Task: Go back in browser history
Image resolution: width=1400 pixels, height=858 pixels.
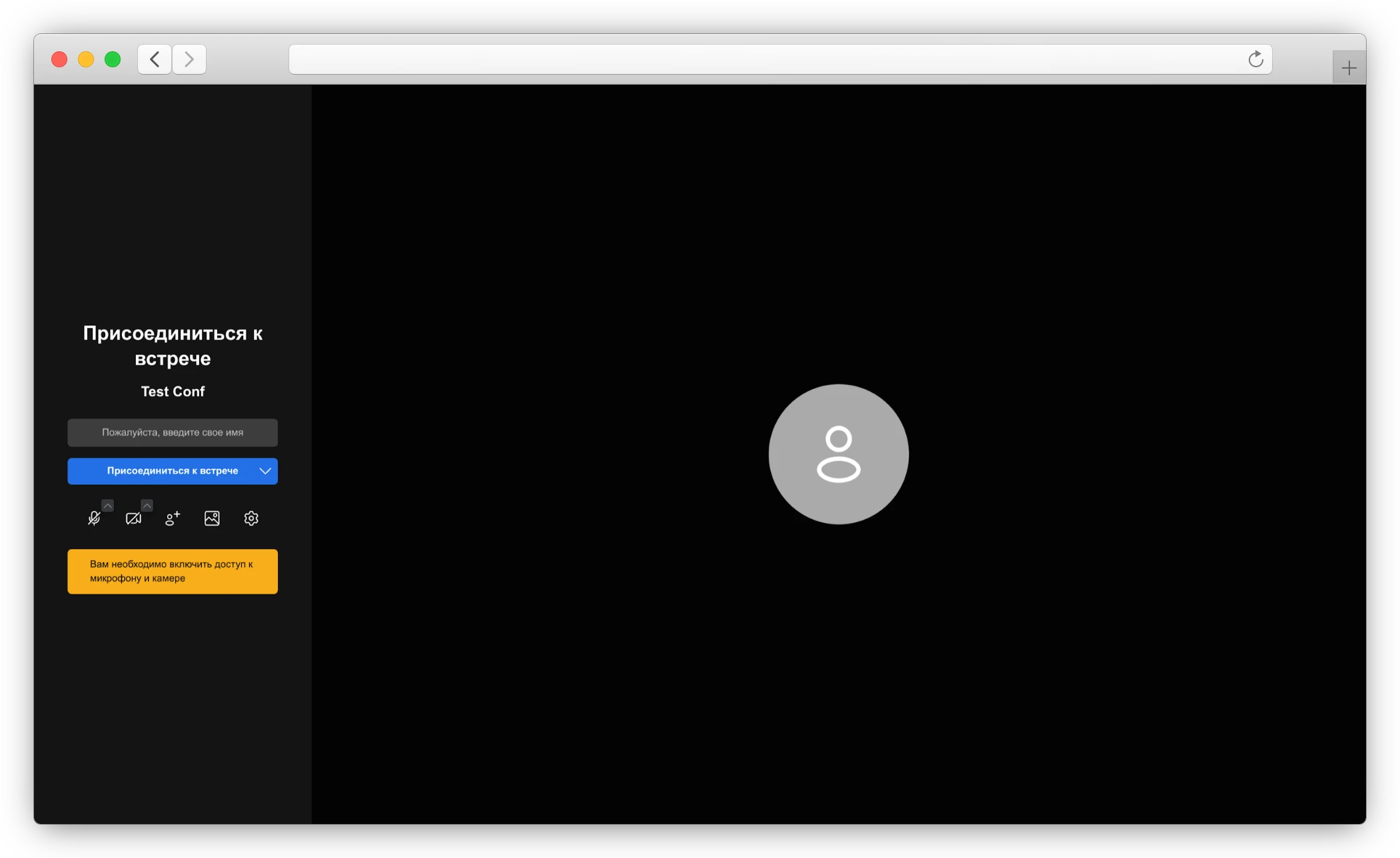Action: 155,59
